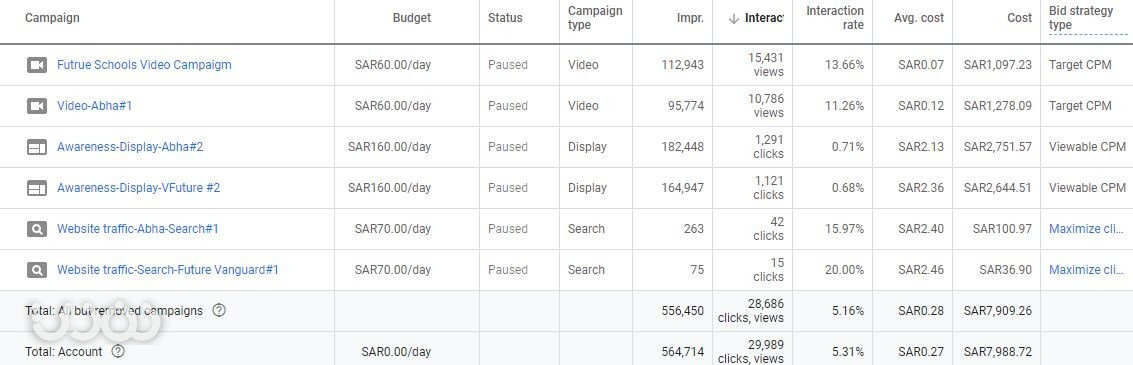
Task: Open Maximize clicks bid strategy for Abha-Search#1
Action: pos(1085,229)
